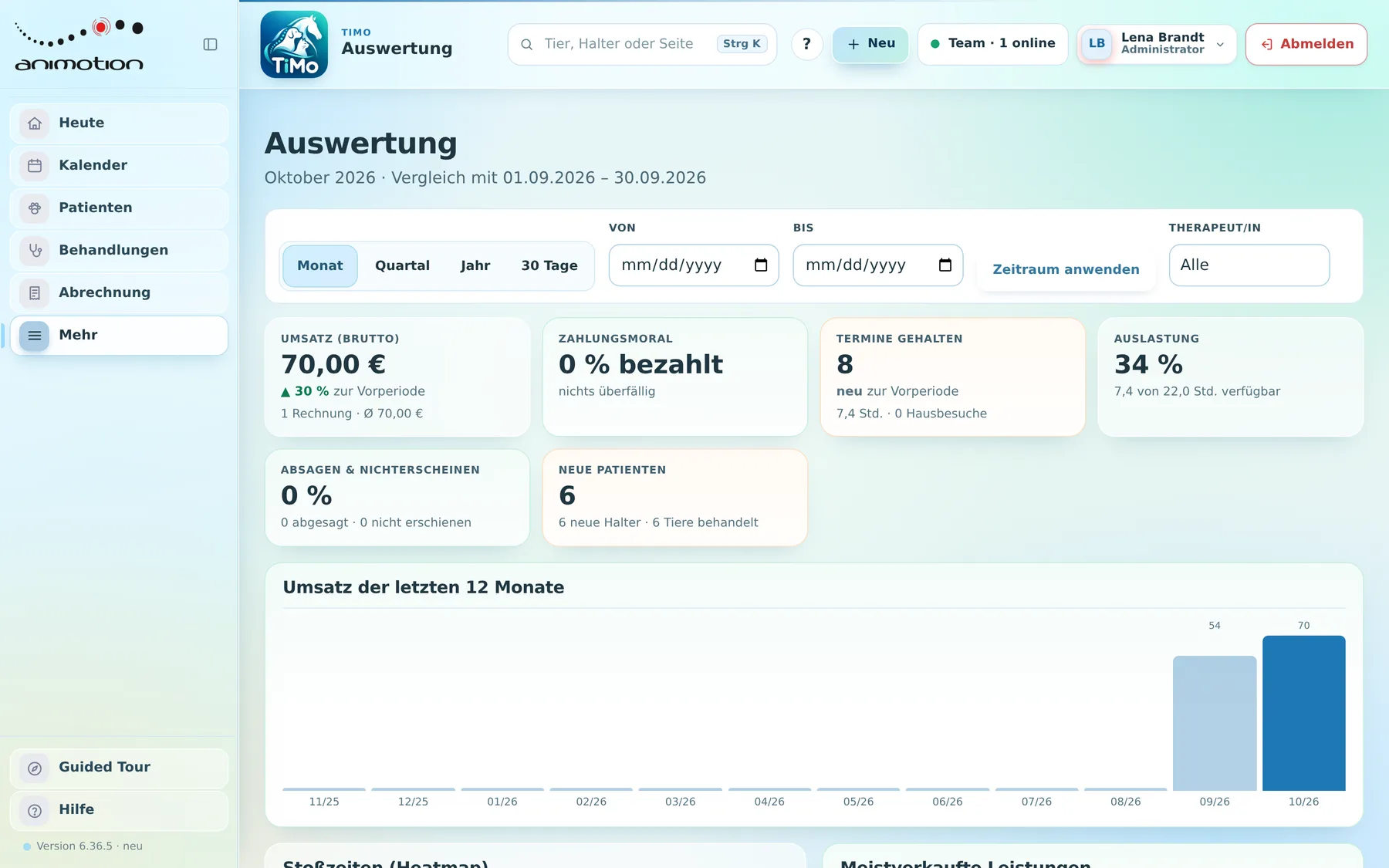Click the Strg K shortcut badge

742,44
